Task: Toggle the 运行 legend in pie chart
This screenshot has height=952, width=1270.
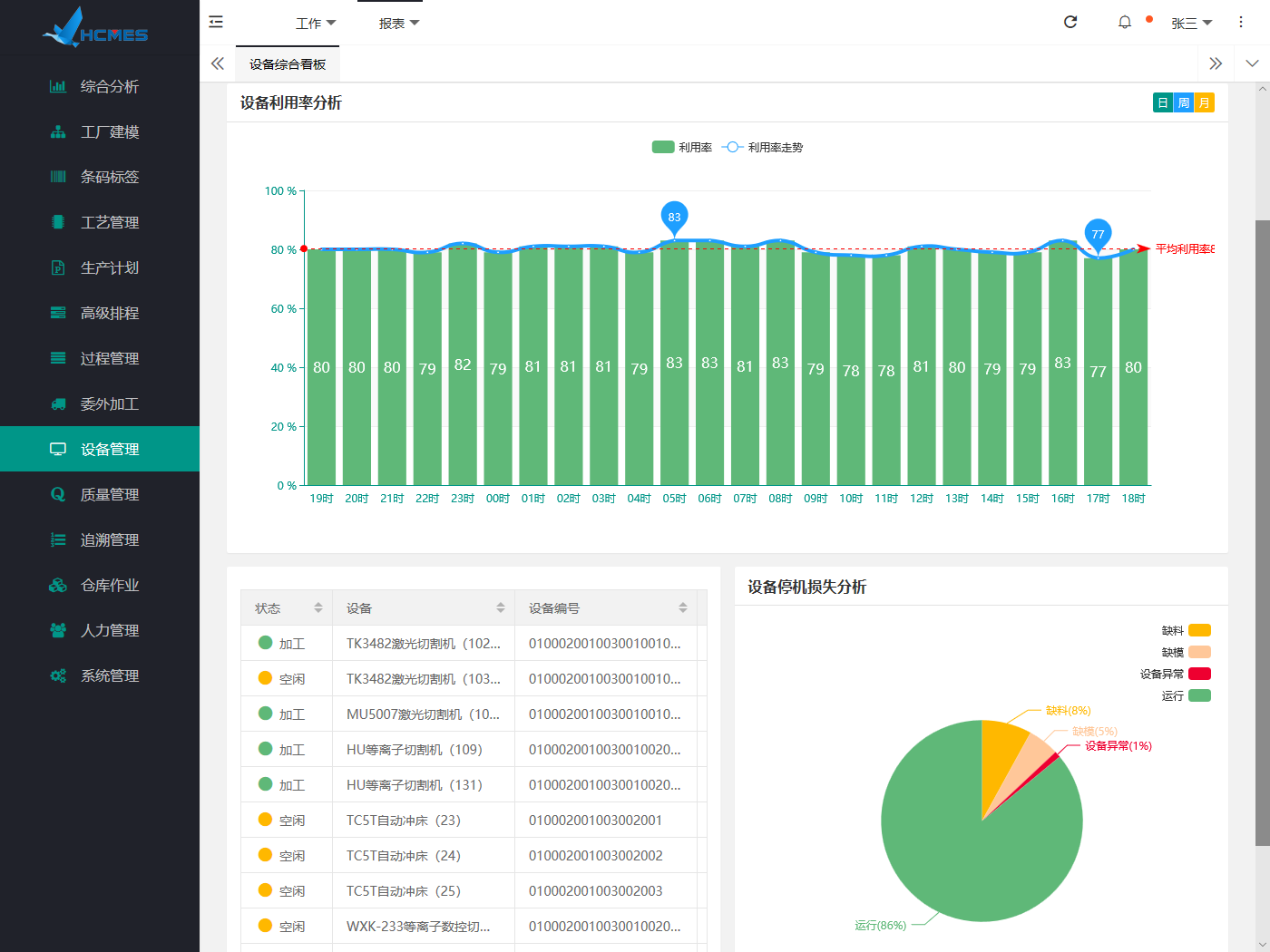Action: tap(1199, 695)
